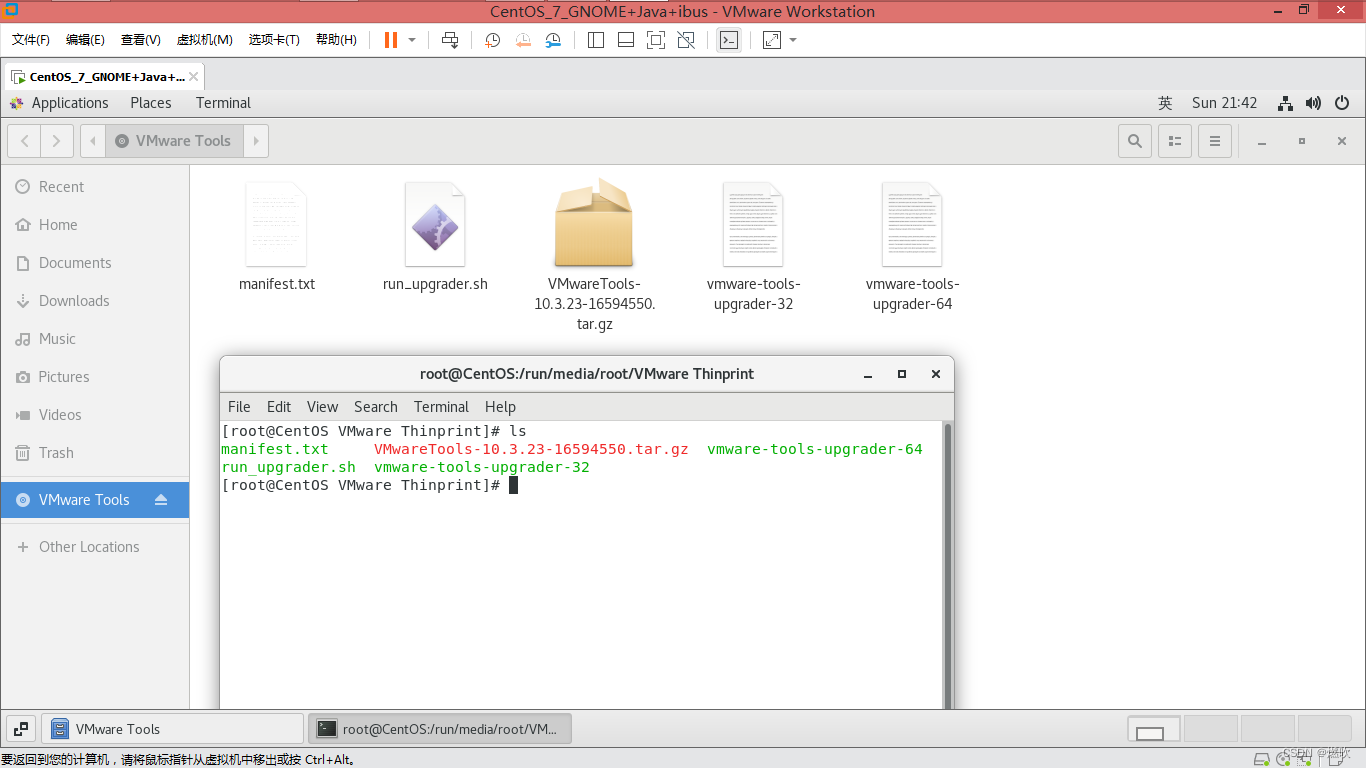Search files with the magnifier button
Image resolution: width=1366 pixels, height=768 pixels.
tap(1135, 141)
